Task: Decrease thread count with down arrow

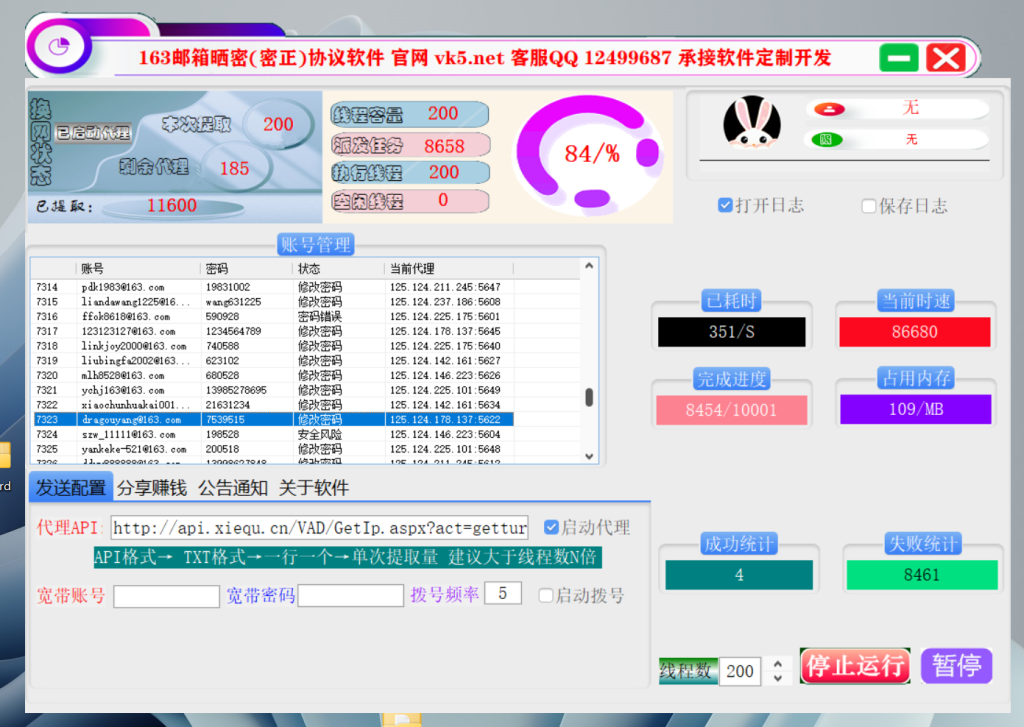Action: click(x=778, y=678)
